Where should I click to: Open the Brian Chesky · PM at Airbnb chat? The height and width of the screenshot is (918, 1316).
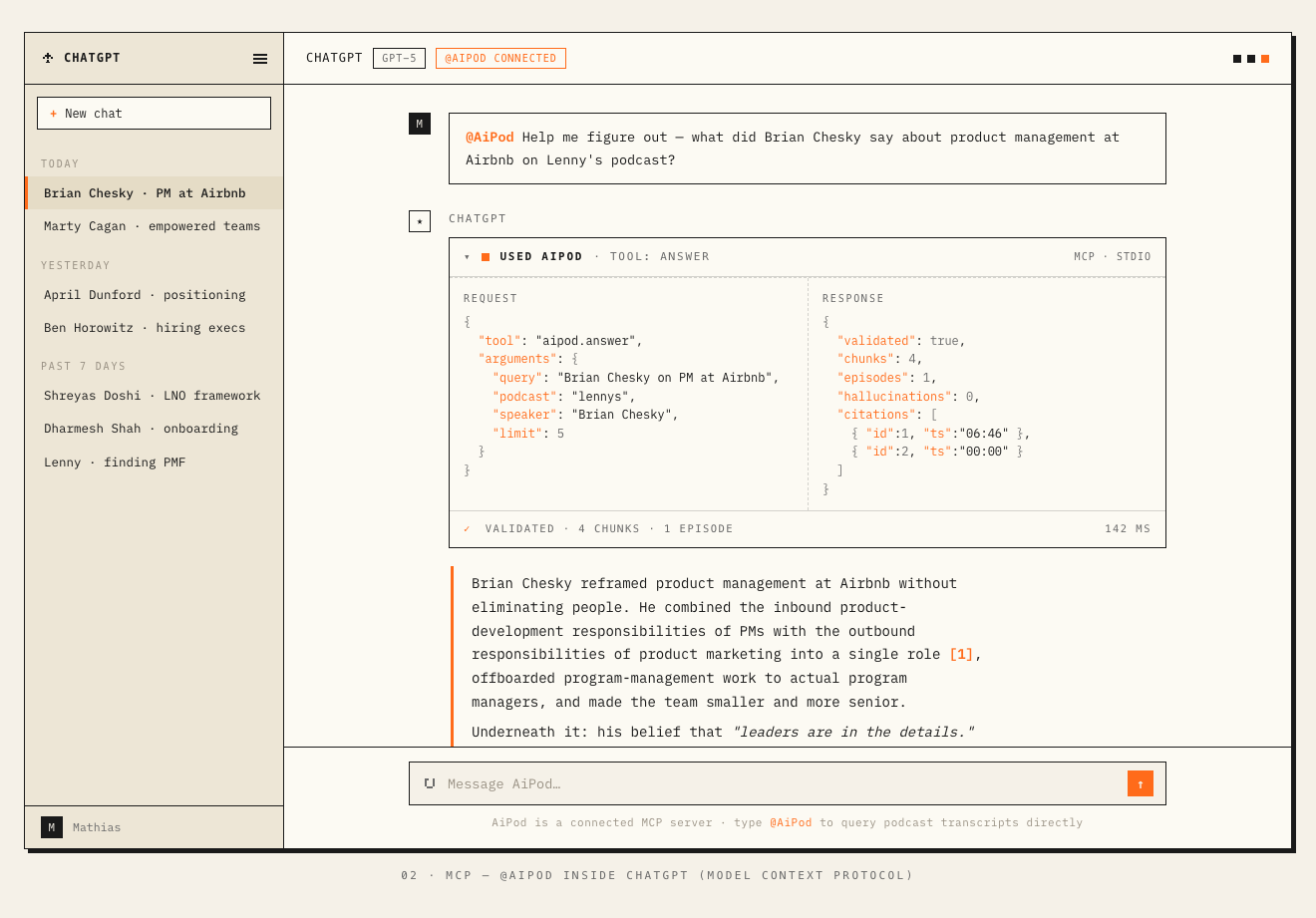click(155, 193)
